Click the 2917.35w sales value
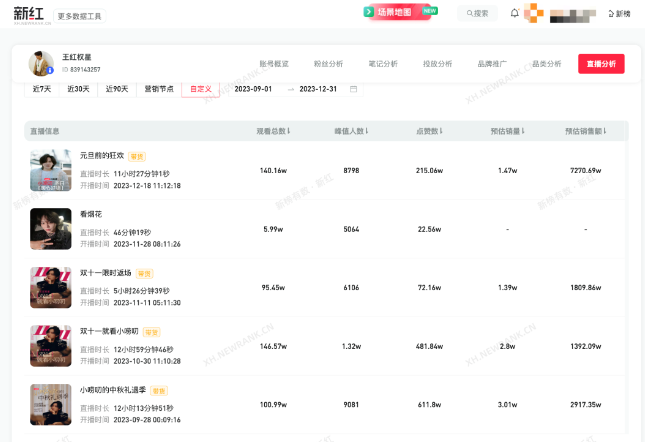 [585, 405]
